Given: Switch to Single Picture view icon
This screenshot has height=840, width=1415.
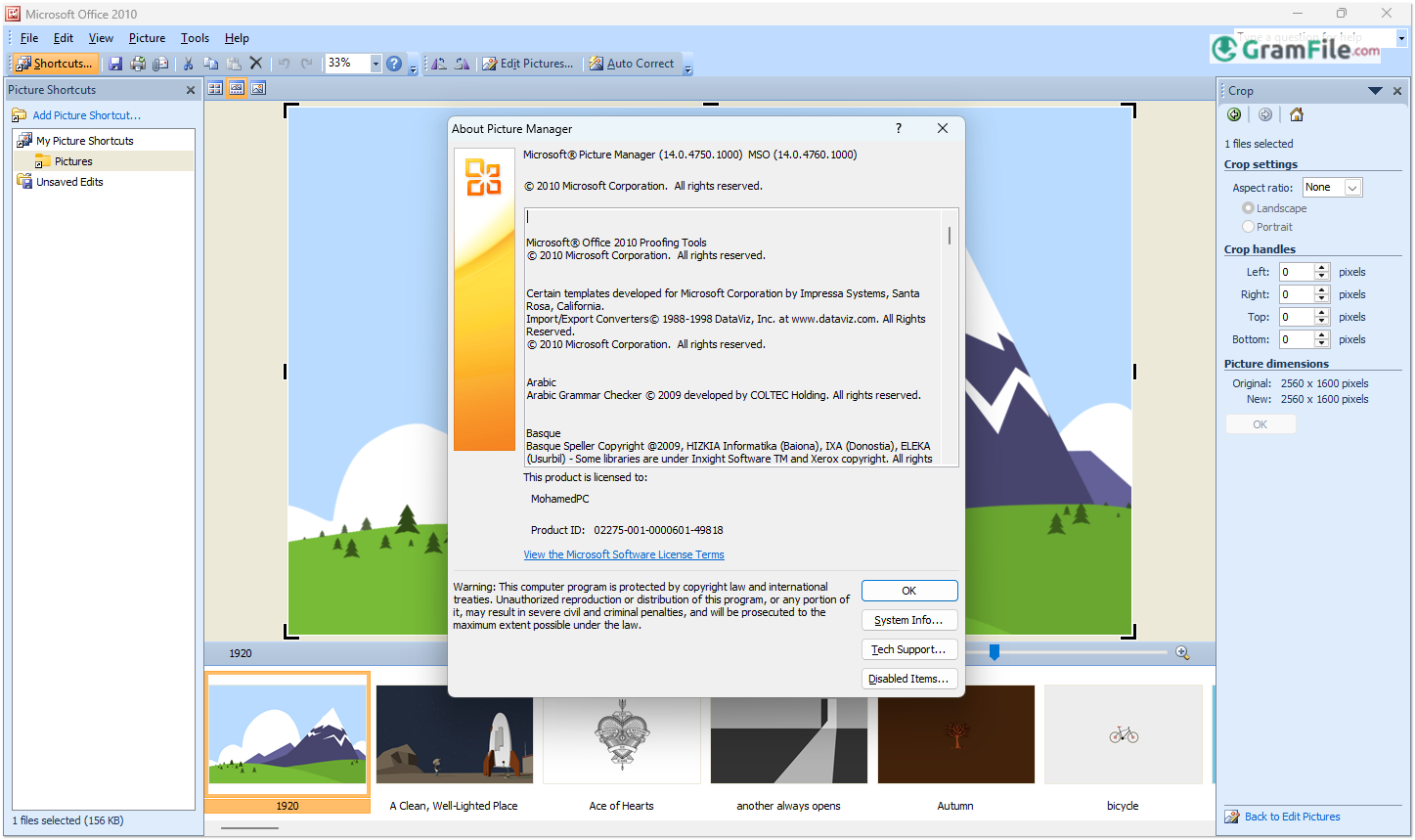Looking at the screenshot, I should click(x=258, y=89).
